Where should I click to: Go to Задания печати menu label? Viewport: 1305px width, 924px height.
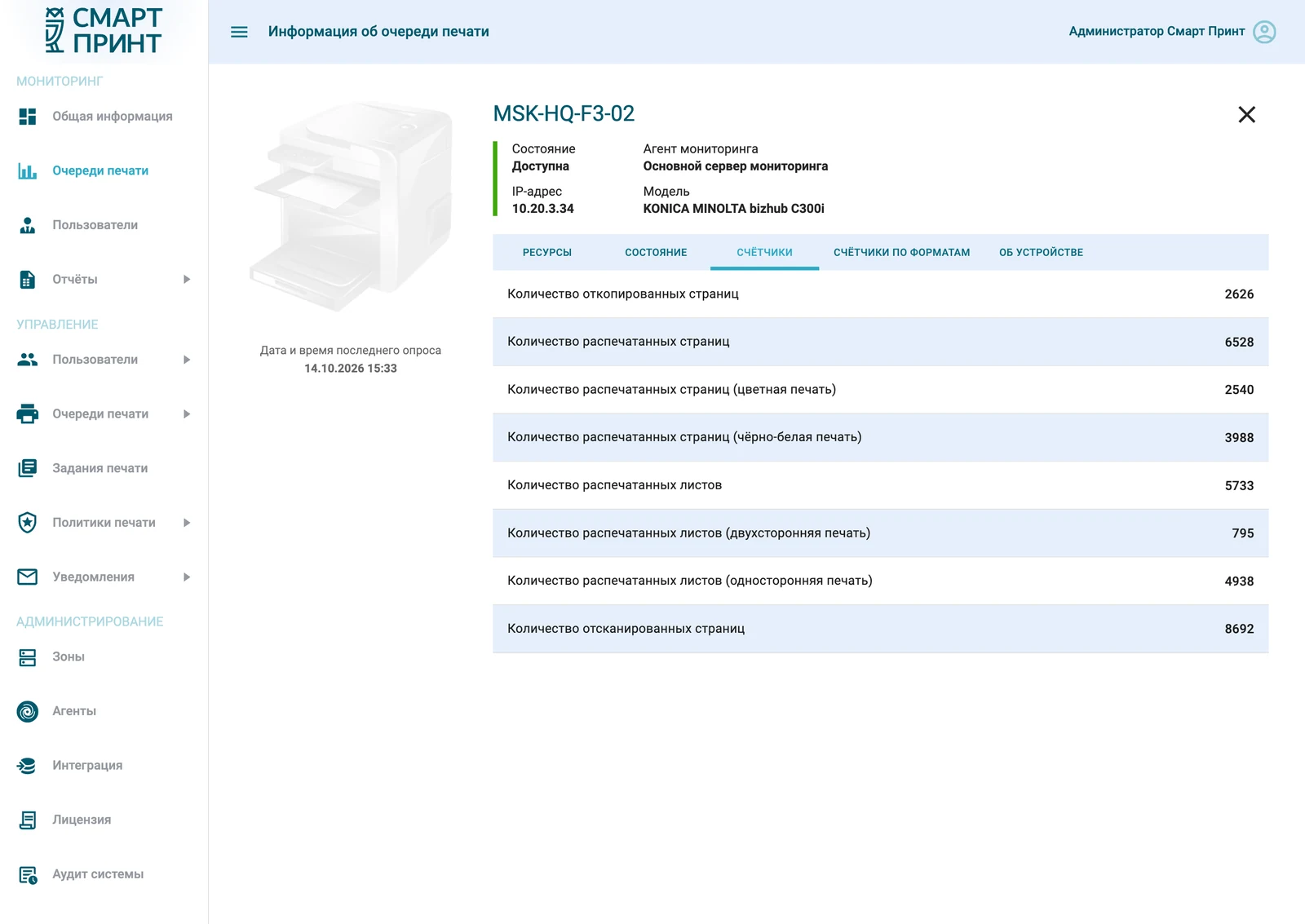point(100,468)
